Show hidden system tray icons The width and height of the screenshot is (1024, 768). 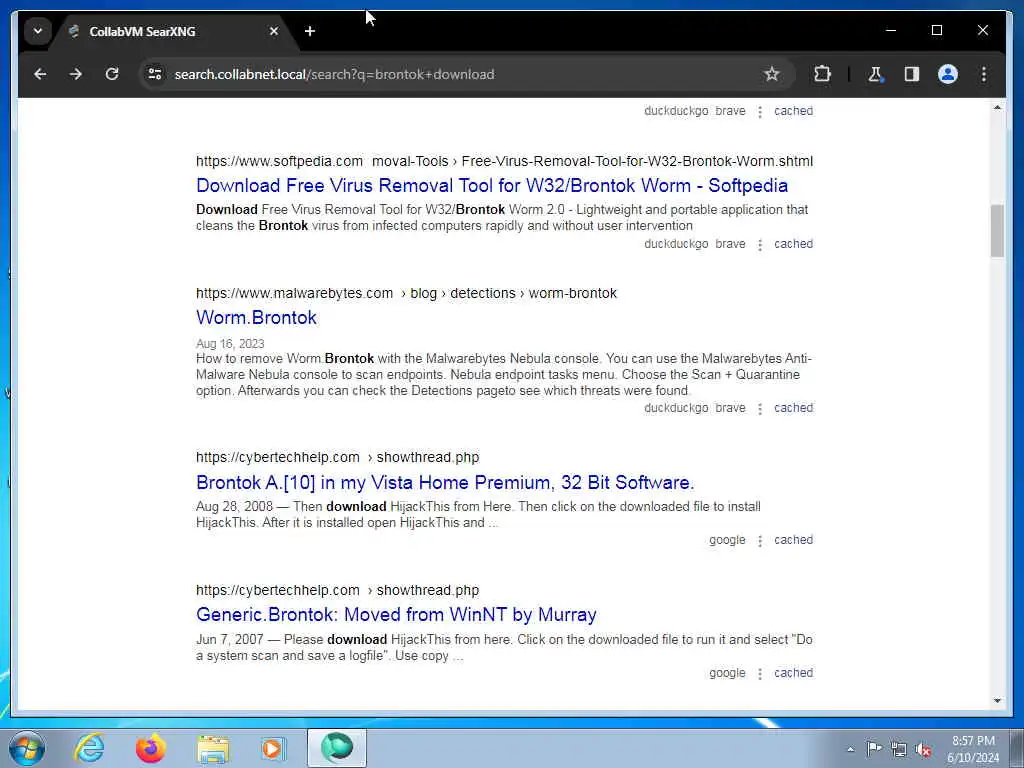850,749
